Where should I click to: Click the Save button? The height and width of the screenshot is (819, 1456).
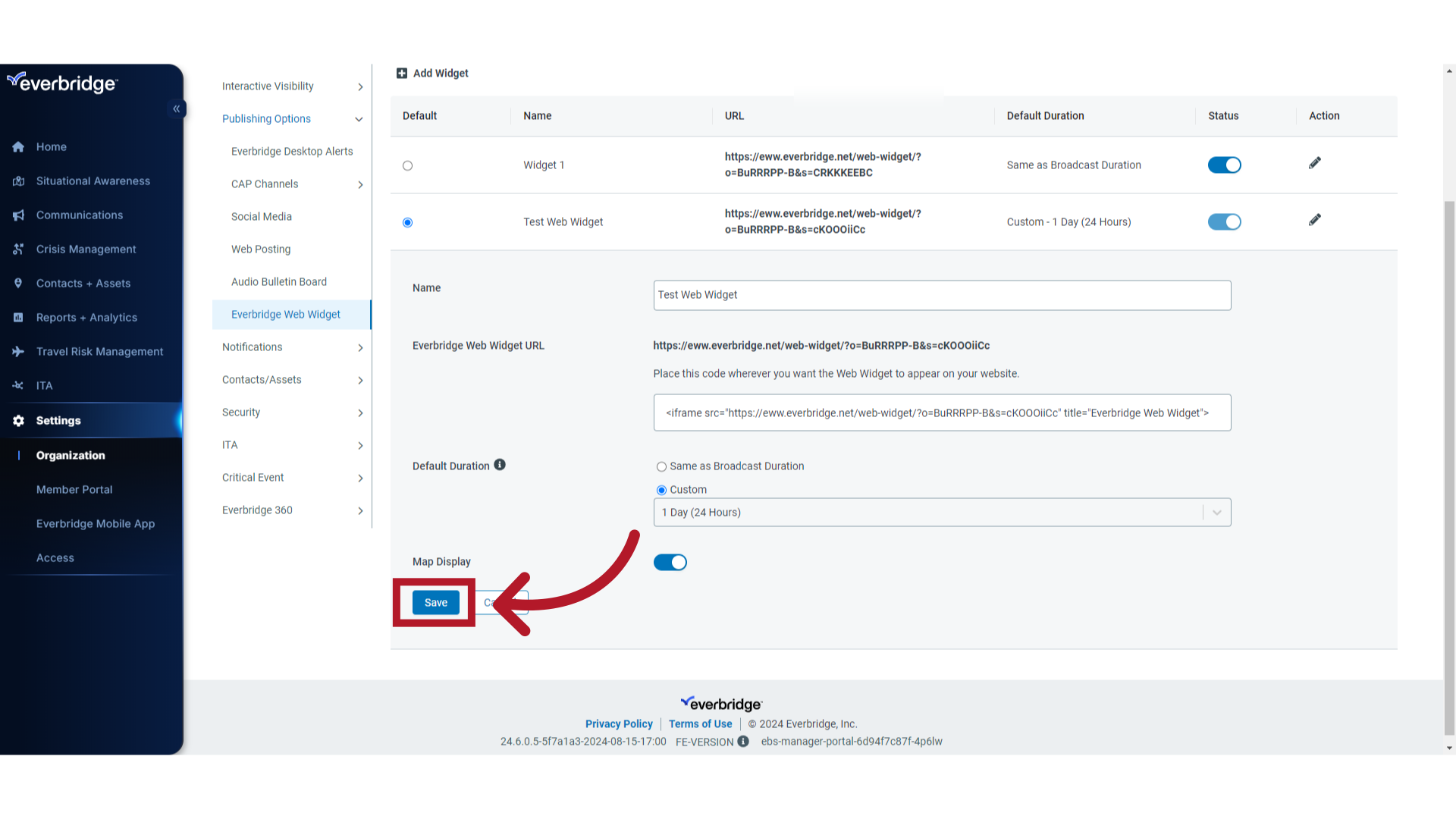[435, 602]
